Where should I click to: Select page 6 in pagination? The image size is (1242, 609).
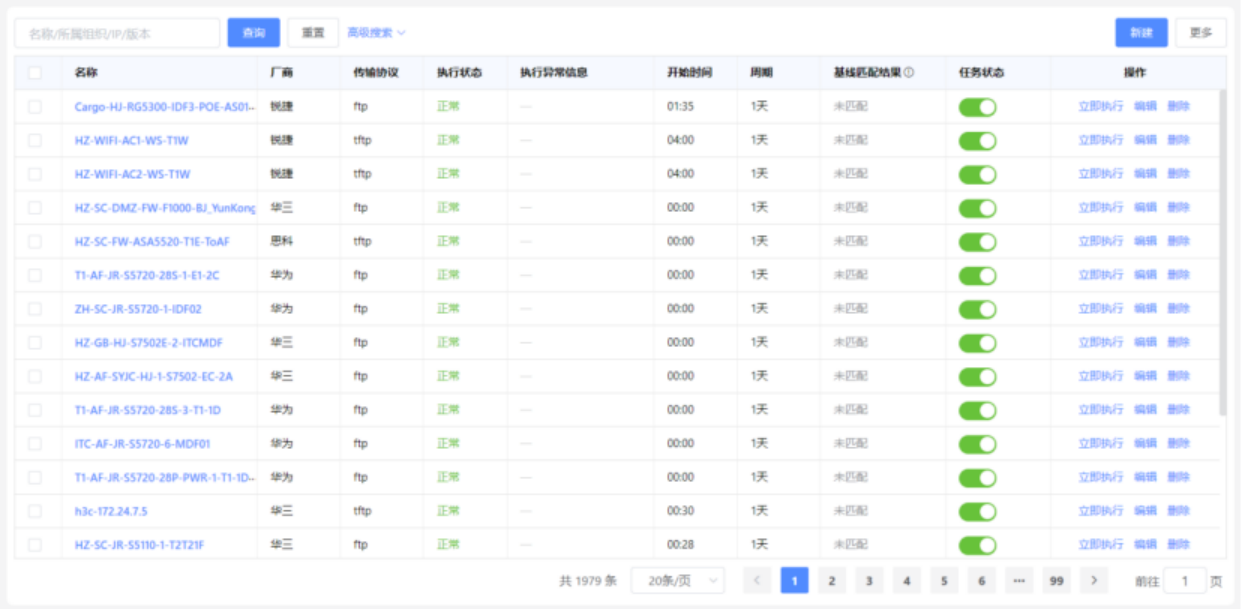(x=981, y=580)
